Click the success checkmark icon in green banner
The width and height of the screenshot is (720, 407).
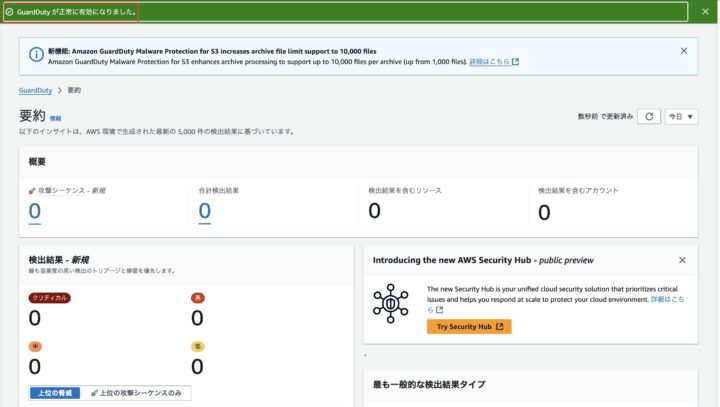point(9,12)
